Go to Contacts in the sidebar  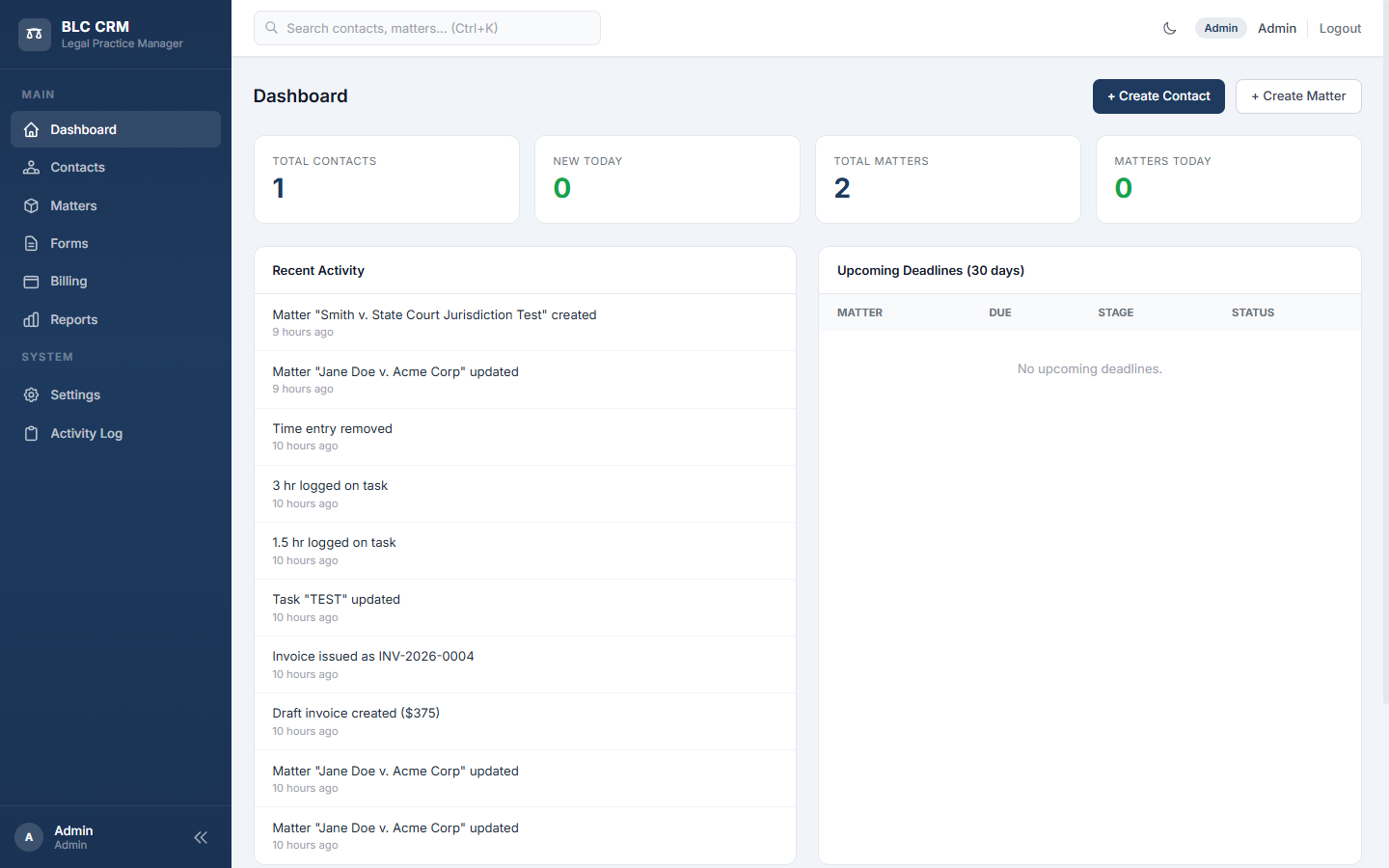coord(116,168)
